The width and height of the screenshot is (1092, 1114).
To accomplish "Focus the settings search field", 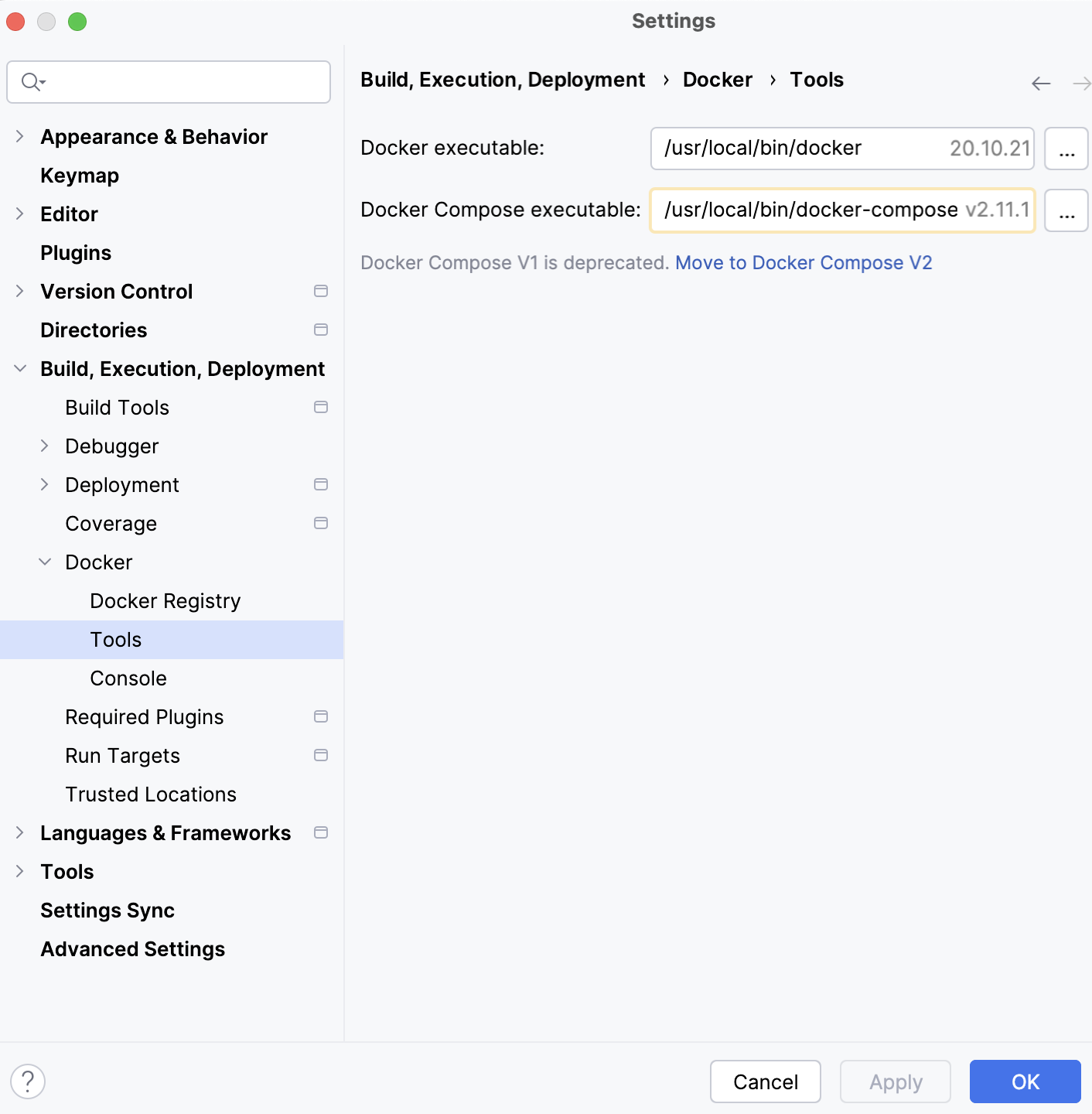I will 169,82.
